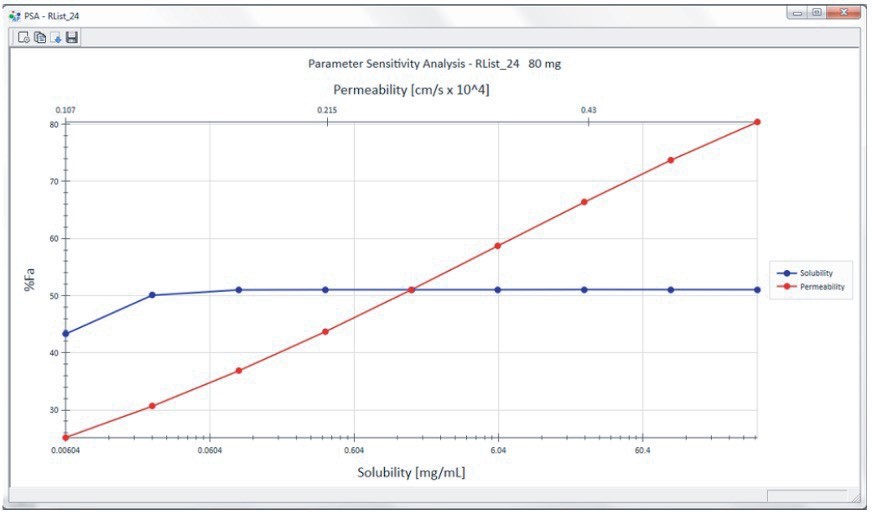Viewport: 872px width, 512px height.
Task: Select the leftmost blue Solubility point near 43
Action: point(66,334)
